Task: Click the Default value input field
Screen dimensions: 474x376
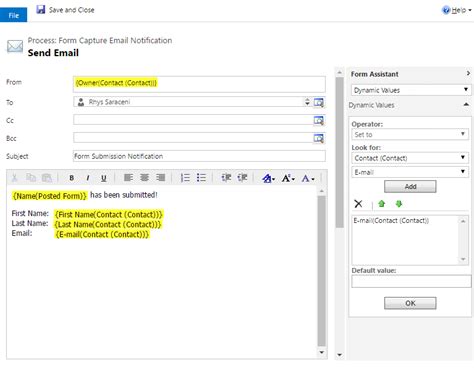Action: coord(411,282)
